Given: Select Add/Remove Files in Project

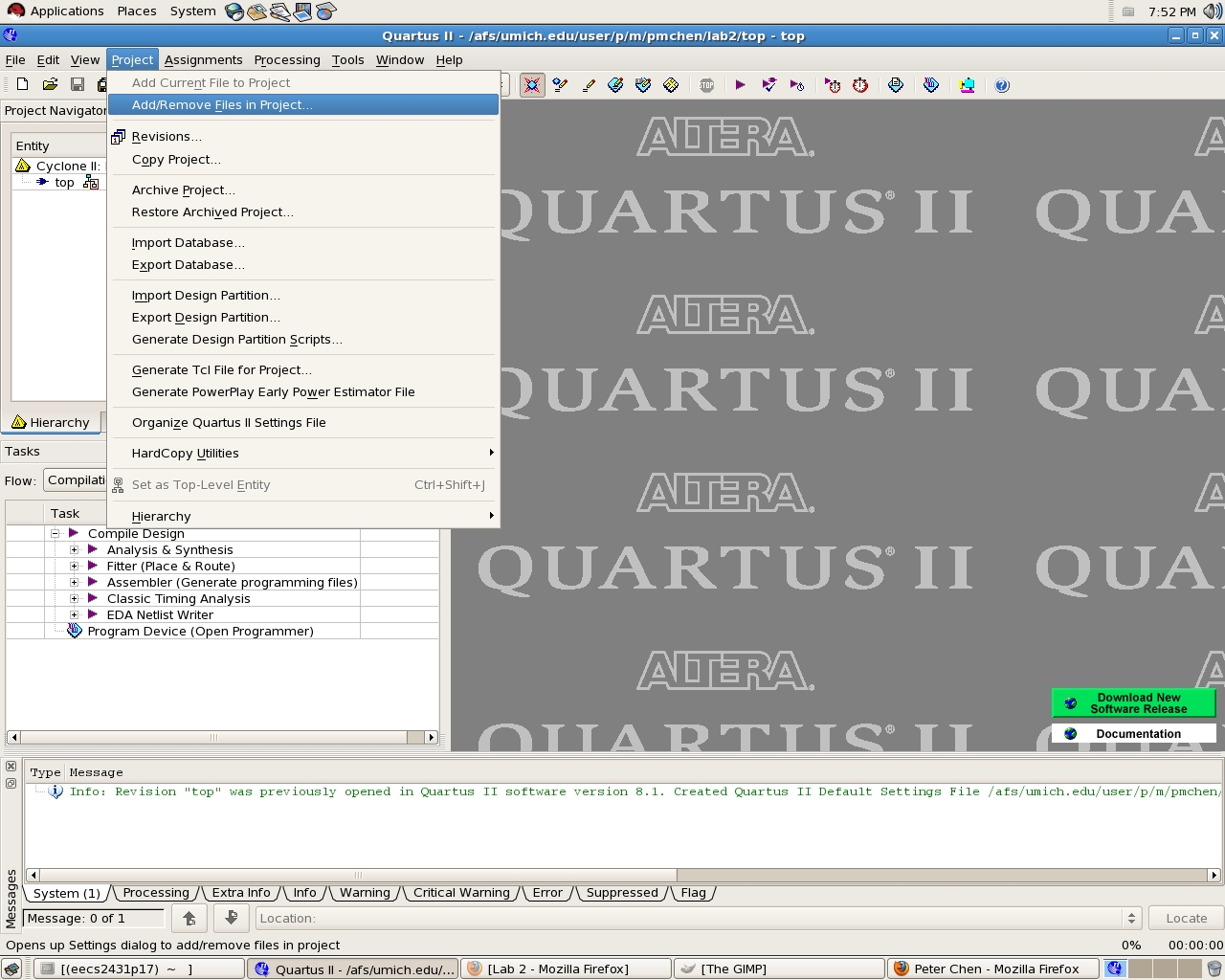Looking at the screenshot, I should 303,105.
